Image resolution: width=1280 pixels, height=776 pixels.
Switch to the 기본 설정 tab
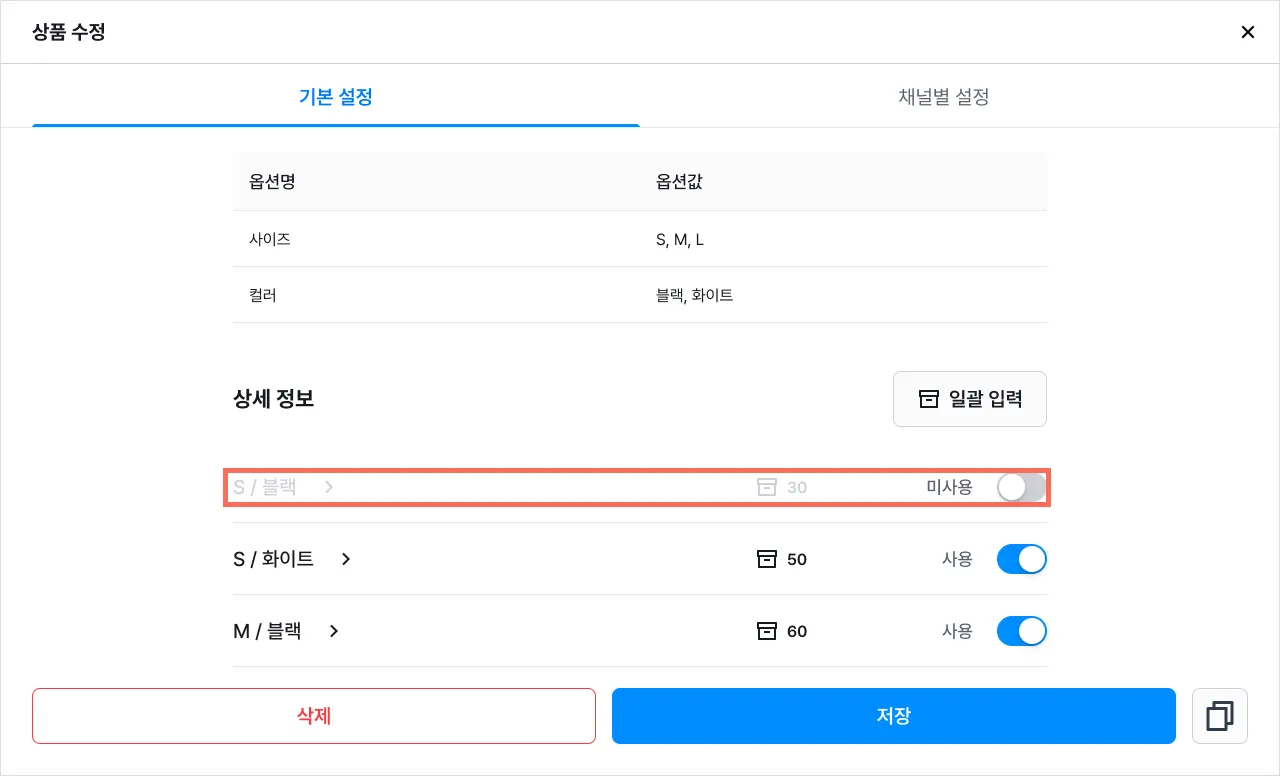tap(336, 97)
